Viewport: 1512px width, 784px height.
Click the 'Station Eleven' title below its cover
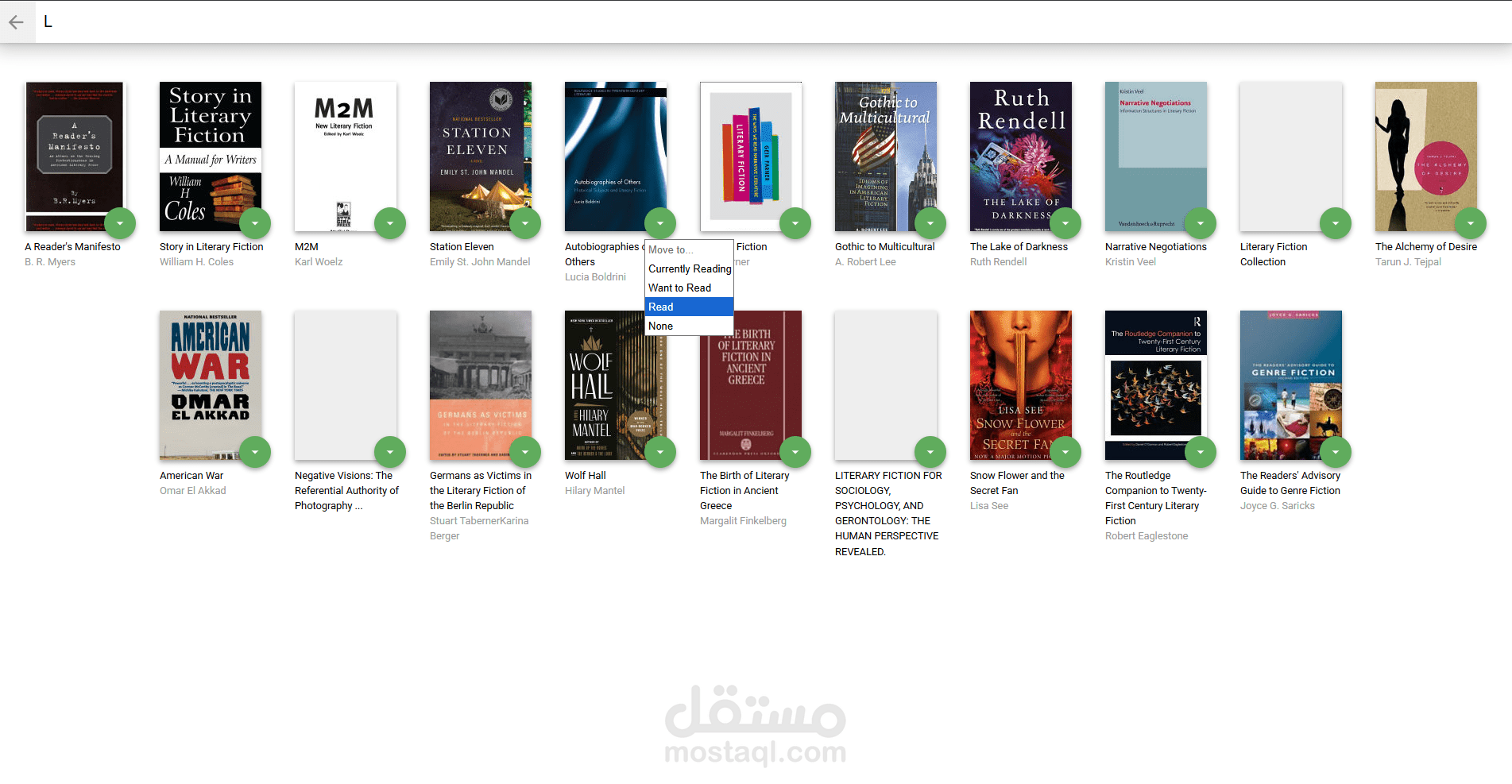[462, 247]
